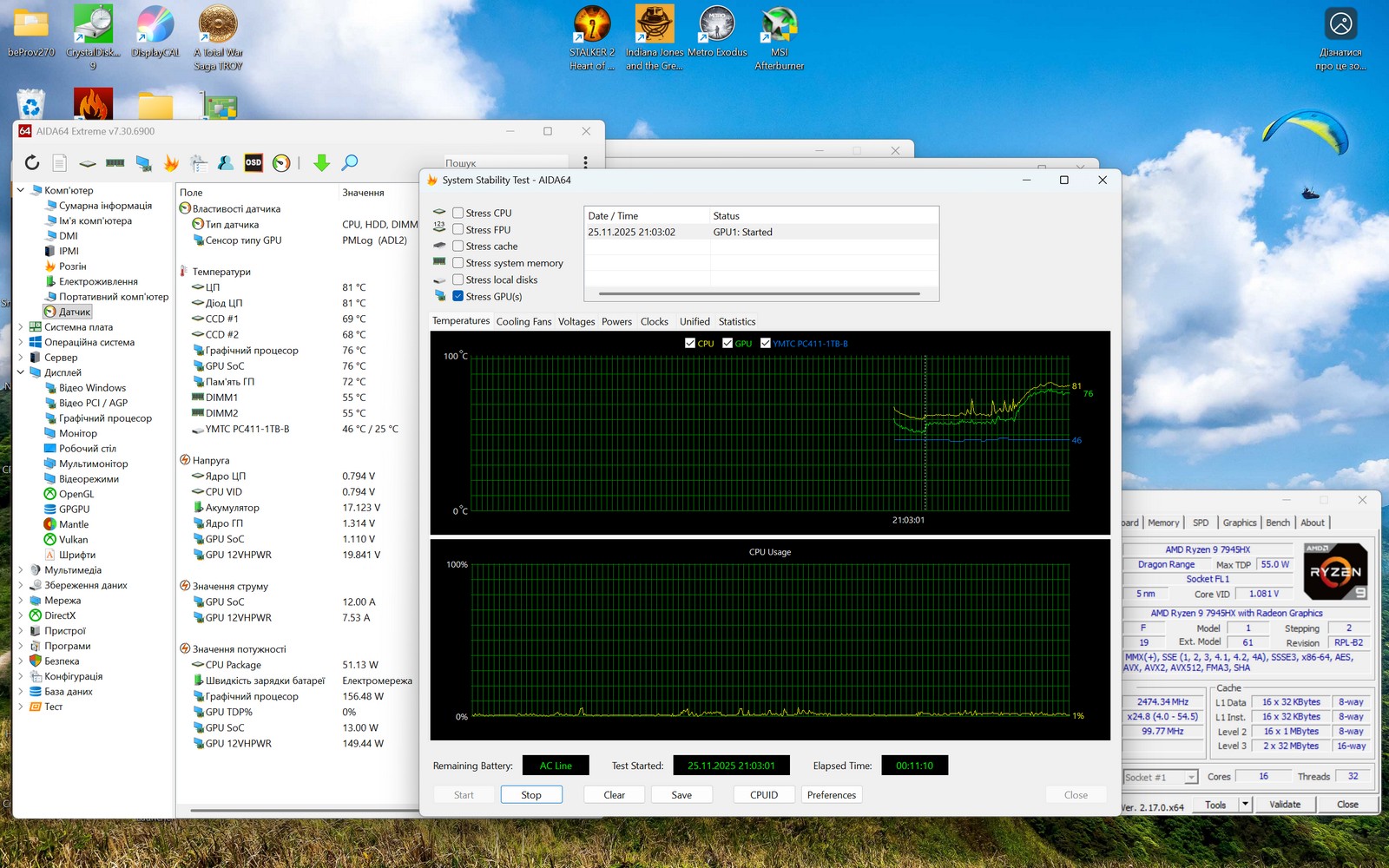Image resolution: width=1389 pixels, height=868 pixels.
Task: Uncheck Stress GPU(s) option
Action: [x=458, y=296]
